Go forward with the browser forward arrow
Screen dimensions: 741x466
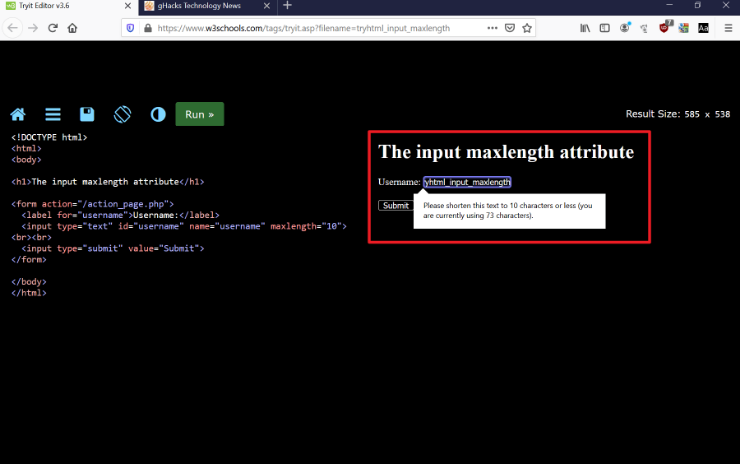[x=33, y=28]
